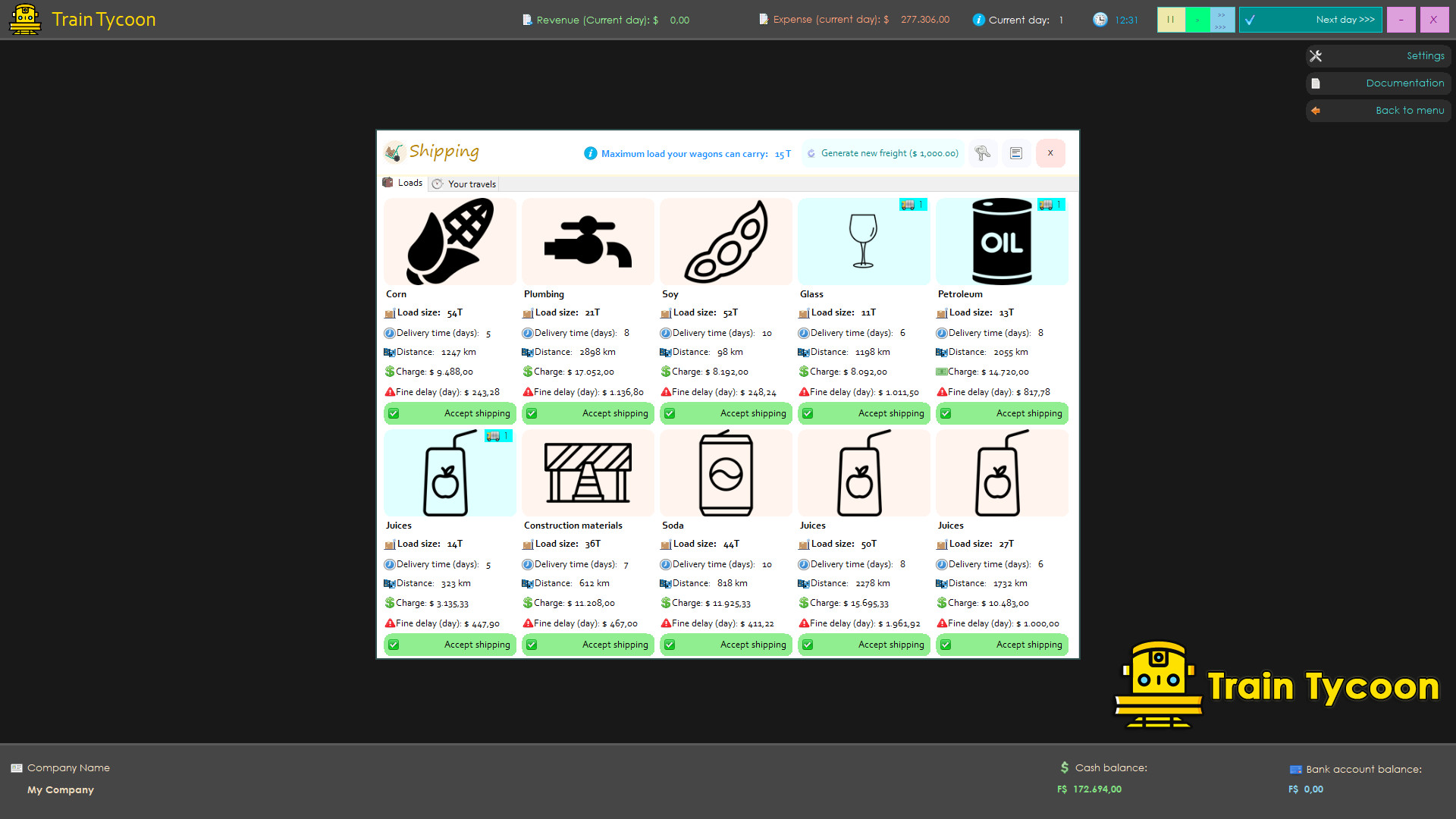Select the Loads tab
Viewport: 1456px width, 819px height.
(x=403, y=182)
